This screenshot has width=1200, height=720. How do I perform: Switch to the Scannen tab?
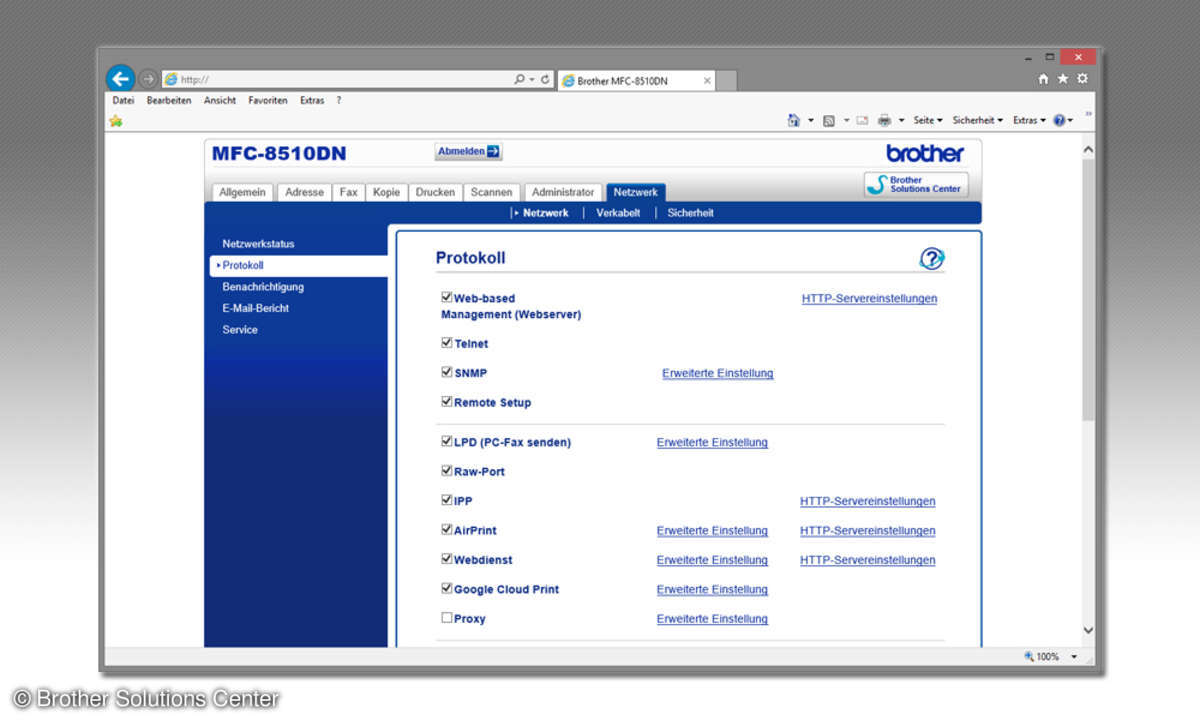pos(492,192)
